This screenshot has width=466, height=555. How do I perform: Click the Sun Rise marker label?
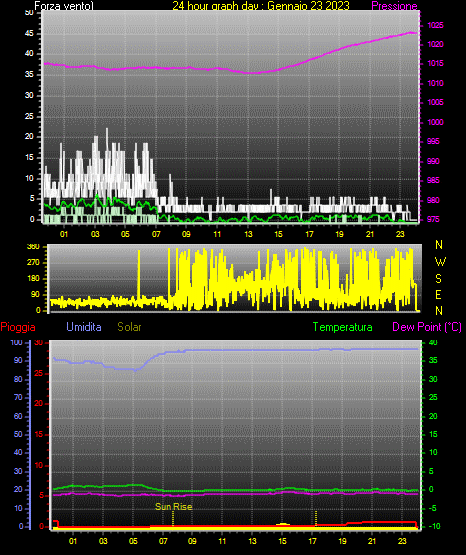[x=173, y=507]
